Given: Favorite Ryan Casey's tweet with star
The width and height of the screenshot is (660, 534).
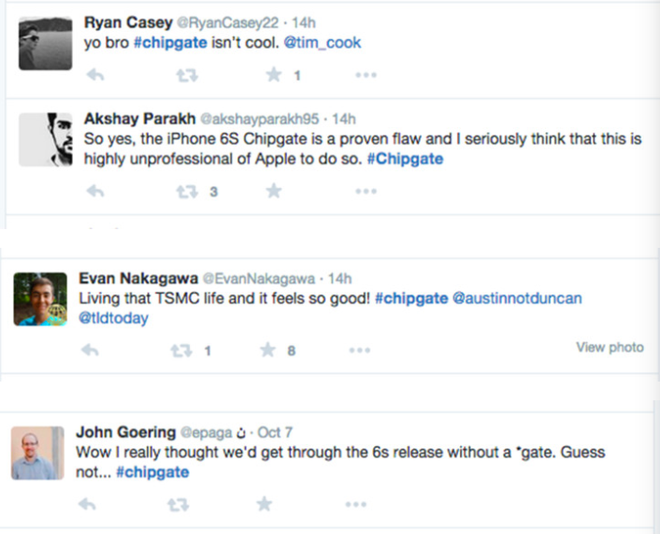Looking at the screenshot, I should (x=272, y=75).
